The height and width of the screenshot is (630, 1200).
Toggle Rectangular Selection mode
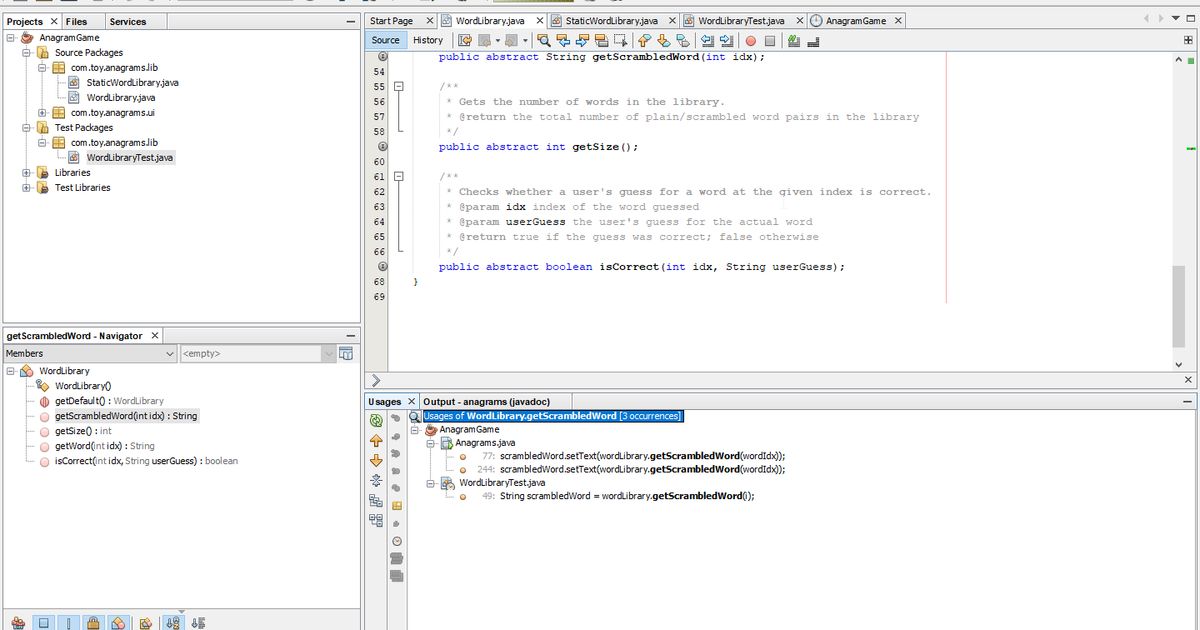coord(623,40)
